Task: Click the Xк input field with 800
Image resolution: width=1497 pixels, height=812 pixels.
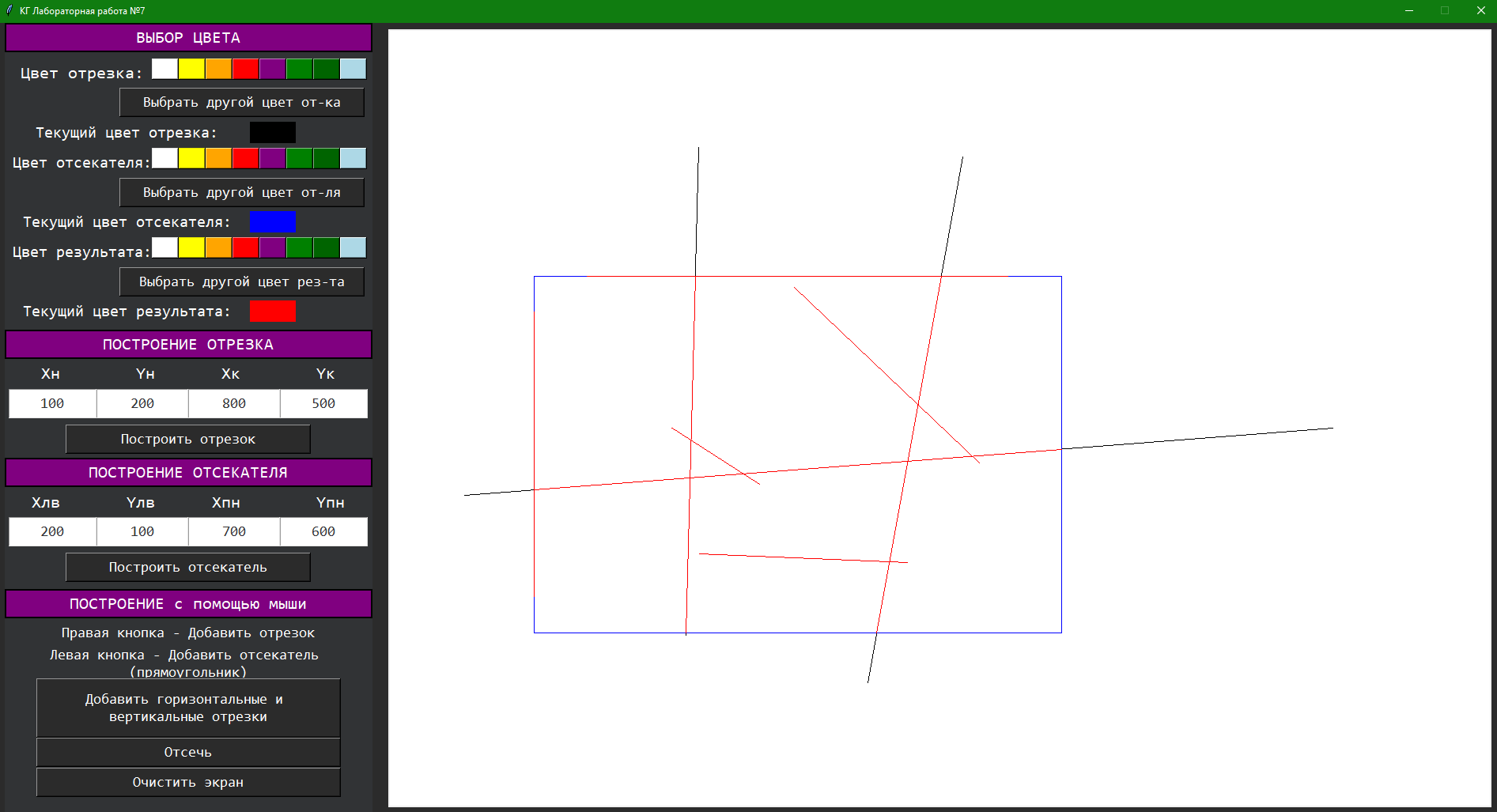Action: 234,403
